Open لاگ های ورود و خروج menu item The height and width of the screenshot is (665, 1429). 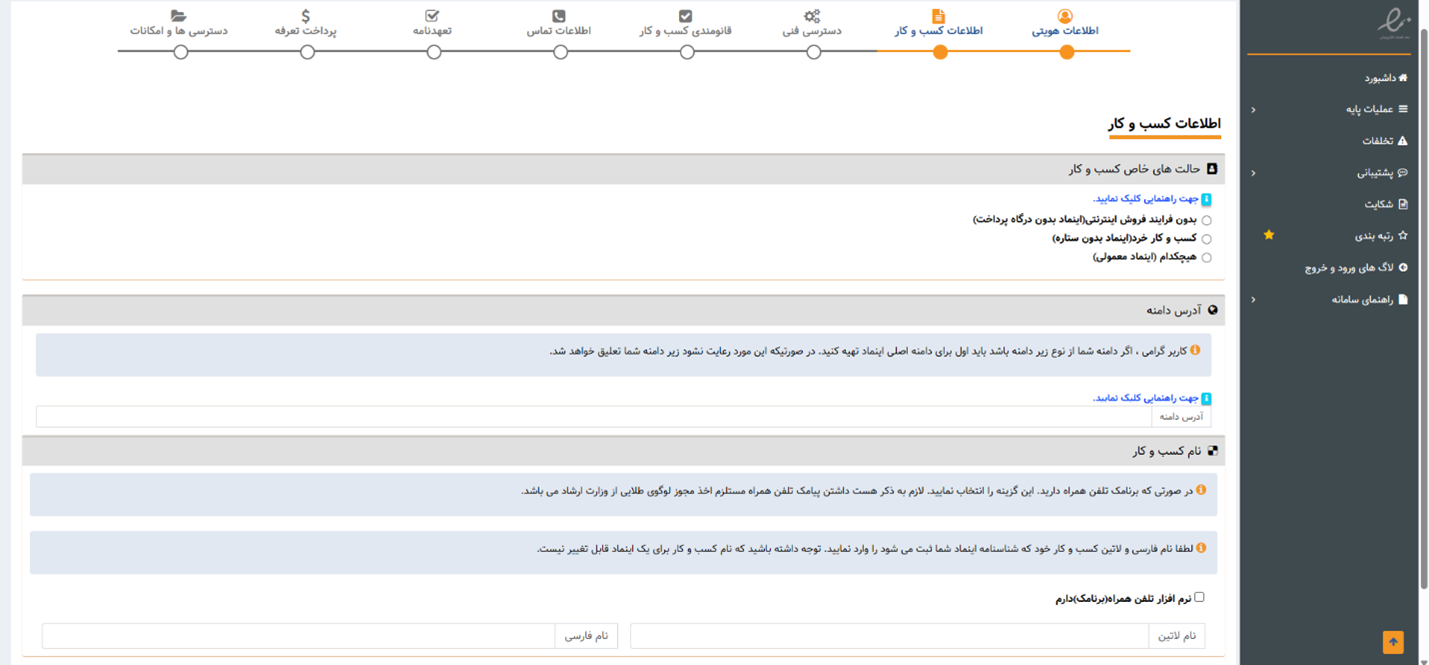1355,268
